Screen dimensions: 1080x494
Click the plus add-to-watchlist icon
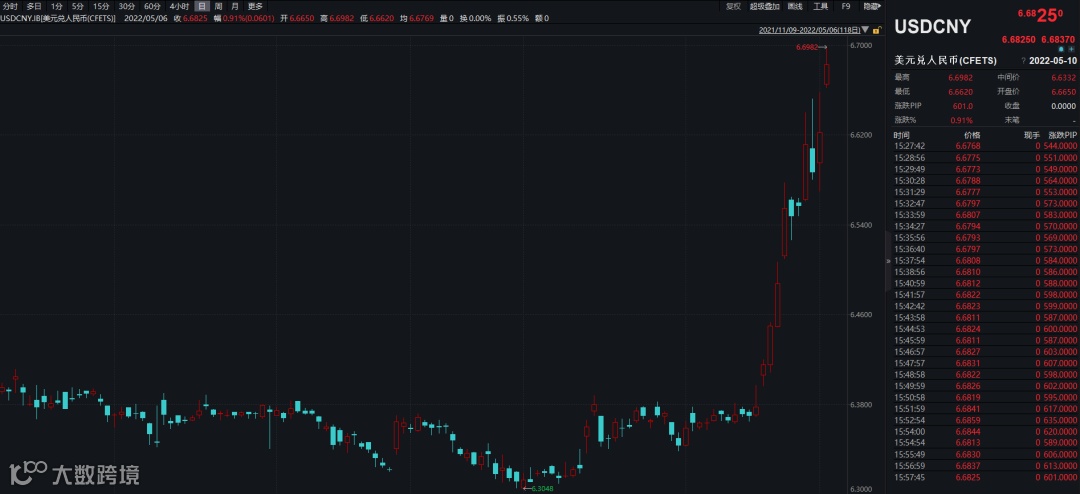(x=1071, y=50)
